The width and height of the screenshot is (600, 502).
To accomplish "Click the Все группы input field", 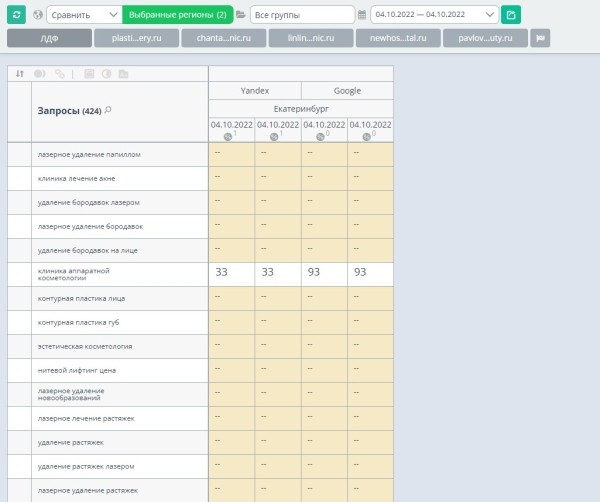I will click(302, 15).
